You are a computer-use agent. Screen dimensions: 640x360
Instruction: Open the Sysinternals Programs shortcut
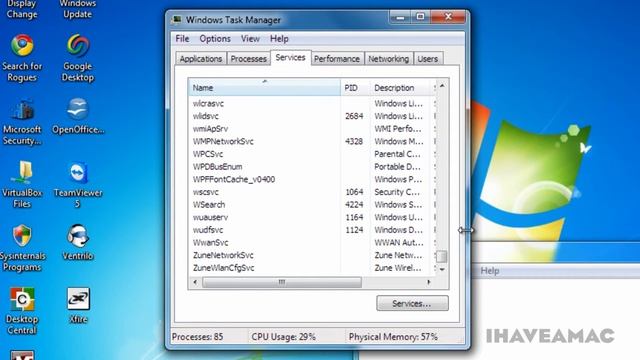tap(22, 248)
